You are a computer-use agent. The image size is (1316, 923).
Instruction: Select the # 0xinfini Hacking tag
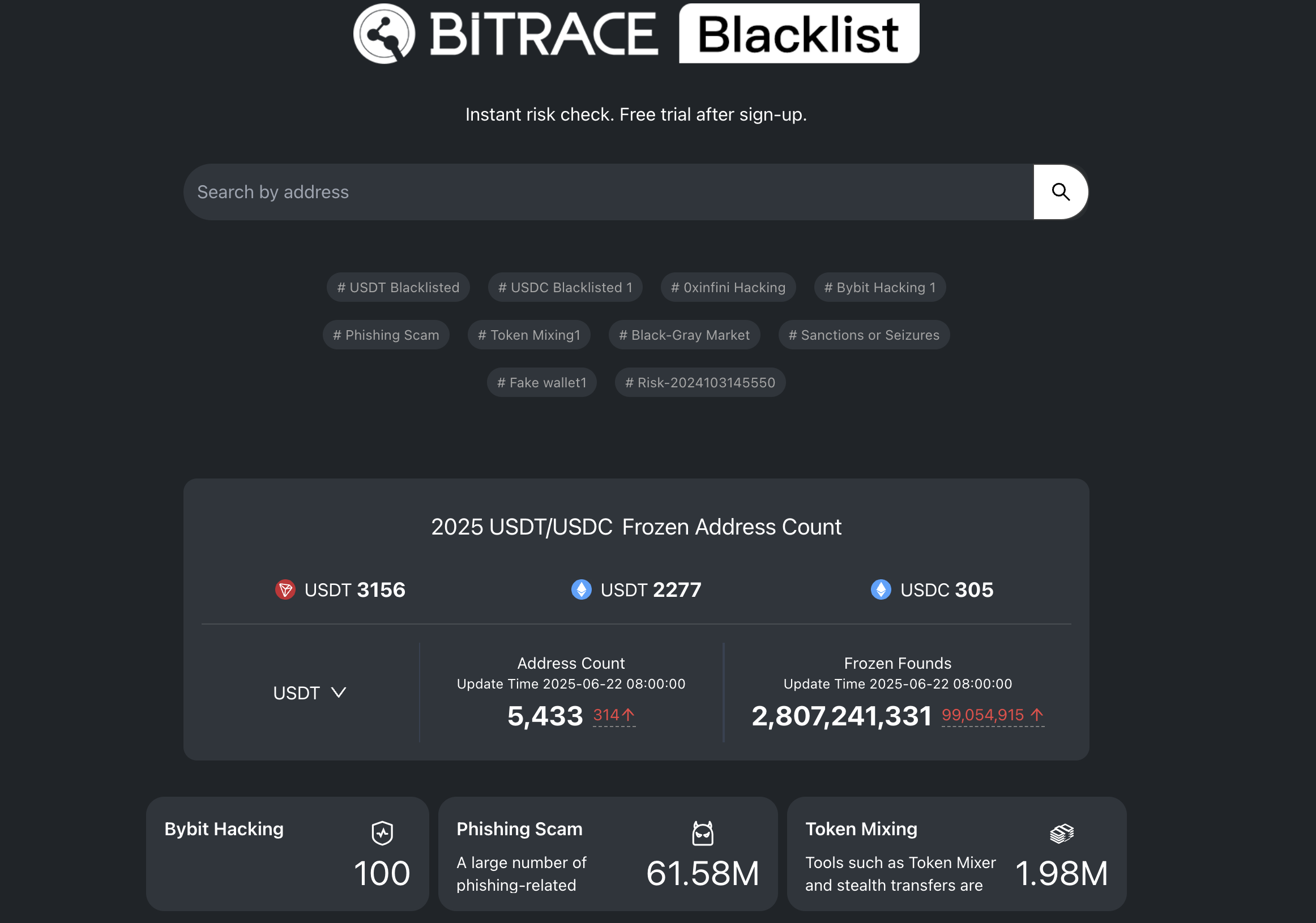click(x=728, y=287)
